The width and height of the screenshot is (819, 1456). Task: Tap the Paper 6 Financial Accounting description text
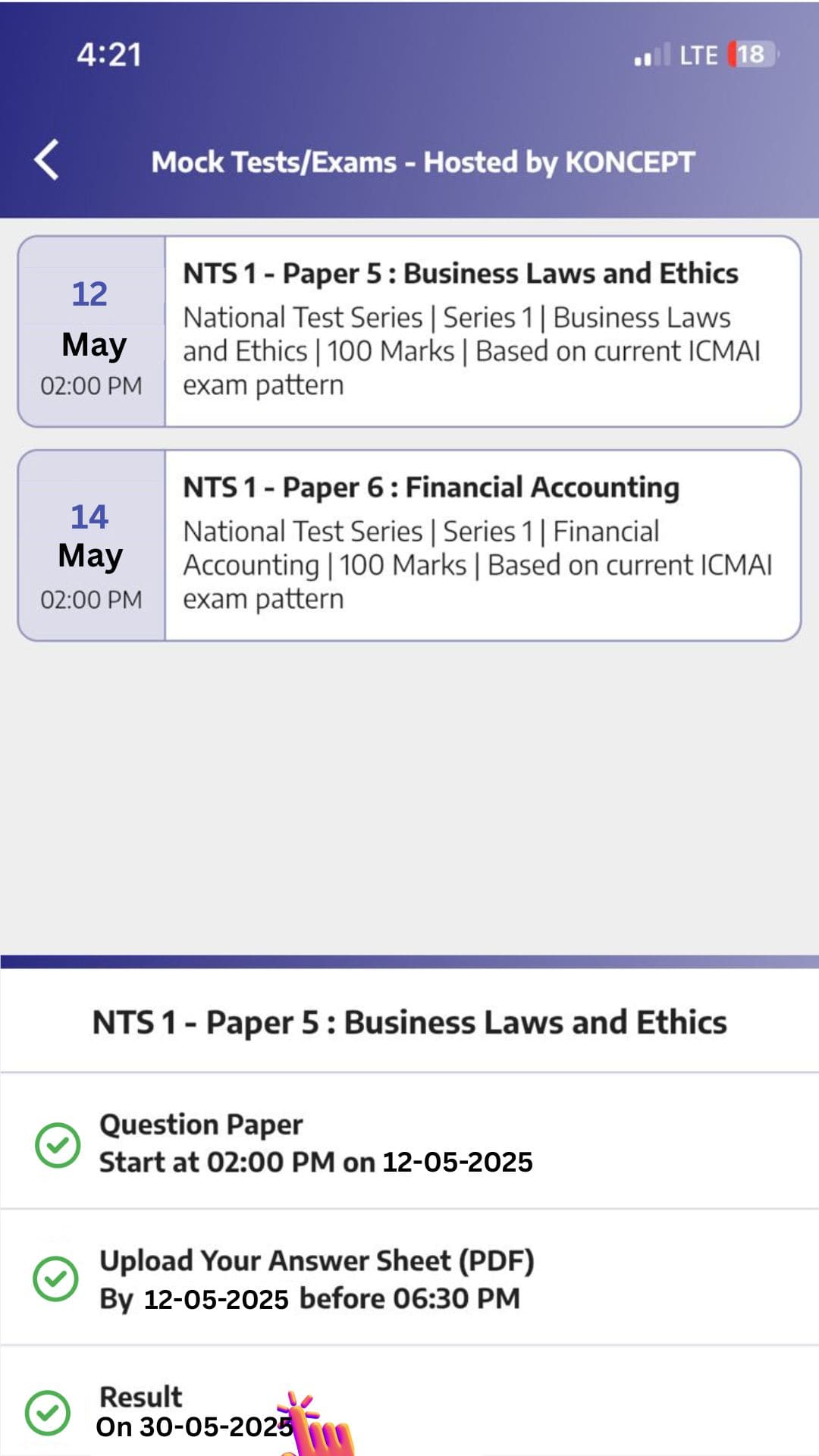[477, 565]
